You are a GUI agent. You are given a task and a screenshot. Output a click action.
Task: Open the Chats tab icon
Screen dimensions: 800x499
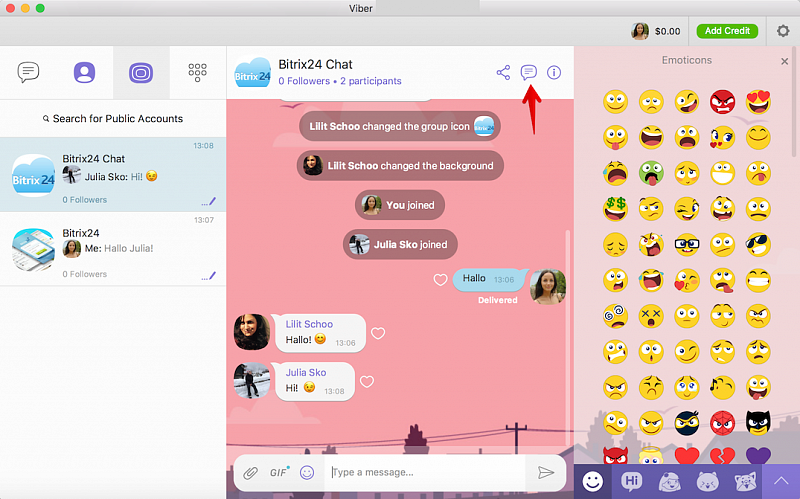(x=28, y=72)
